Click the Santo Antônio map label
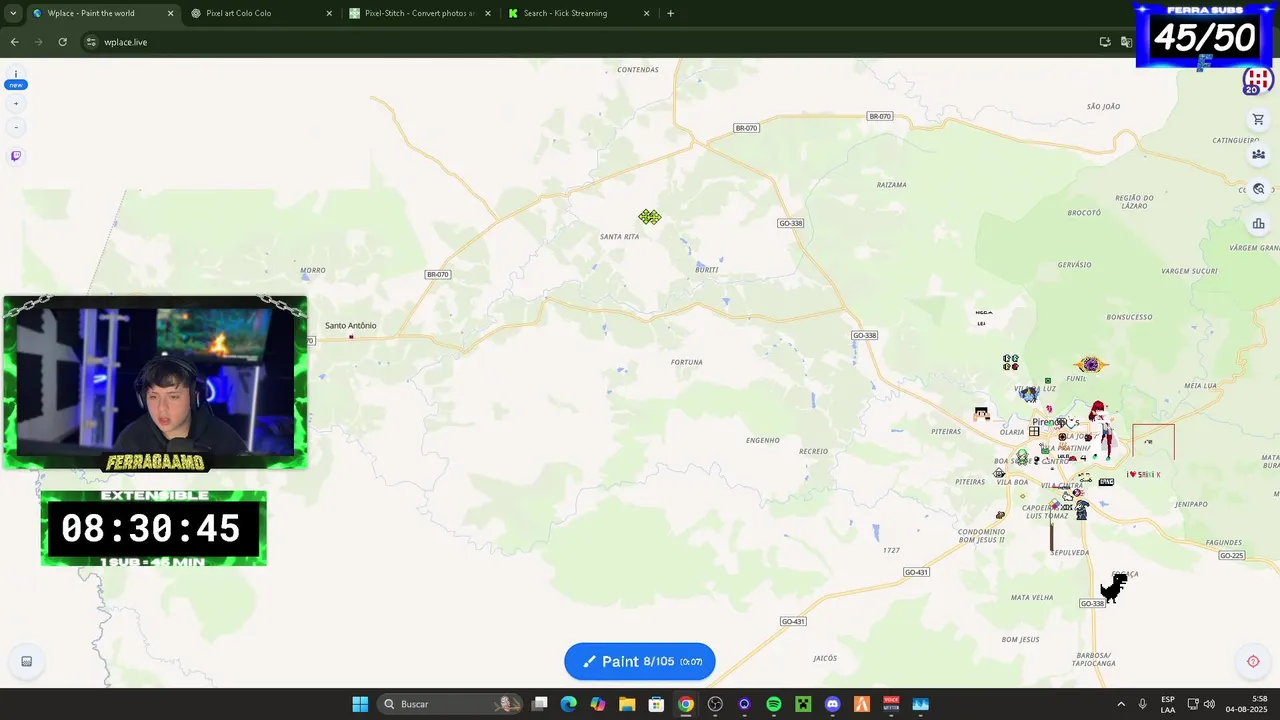 click(350, 326)
